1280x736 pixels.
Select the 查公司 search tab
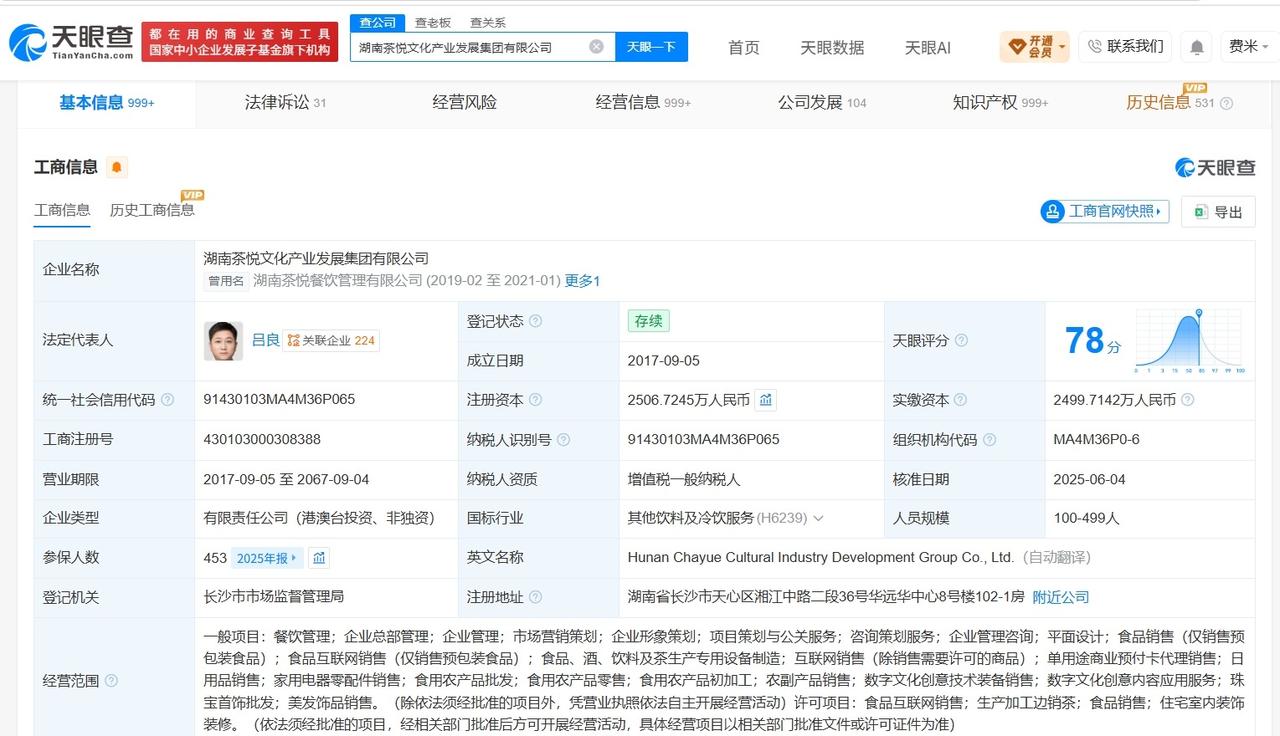tap(377, 22)
